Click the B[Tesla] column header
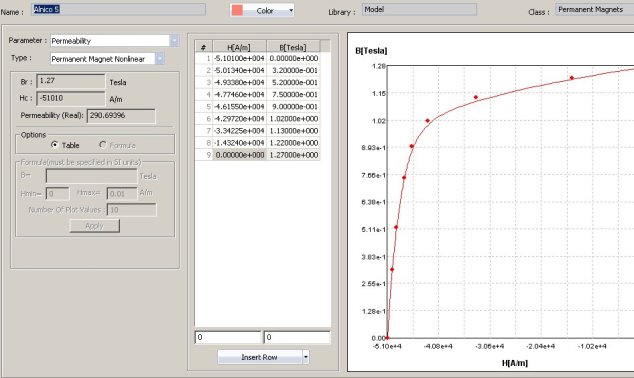The image size is (634, 378). pos(293,47)
